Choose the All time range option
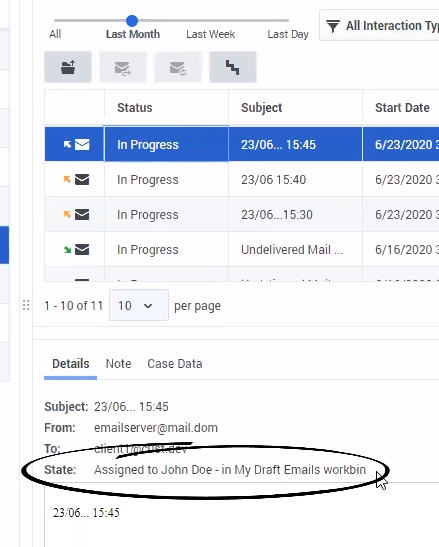The image size is (439, 547). pyautogui.click(x=55, y=34)
